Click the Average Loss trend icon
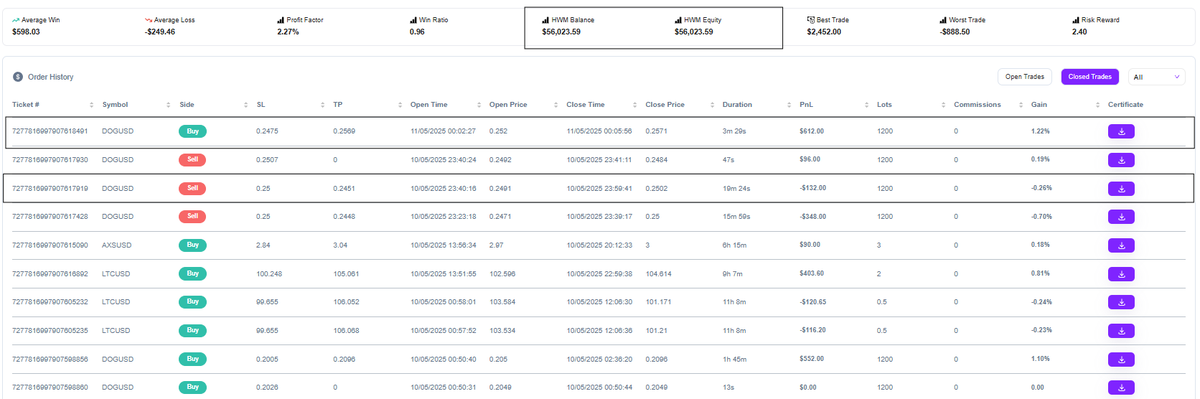Screen dimensions: 1200x399 coord(149,19)
